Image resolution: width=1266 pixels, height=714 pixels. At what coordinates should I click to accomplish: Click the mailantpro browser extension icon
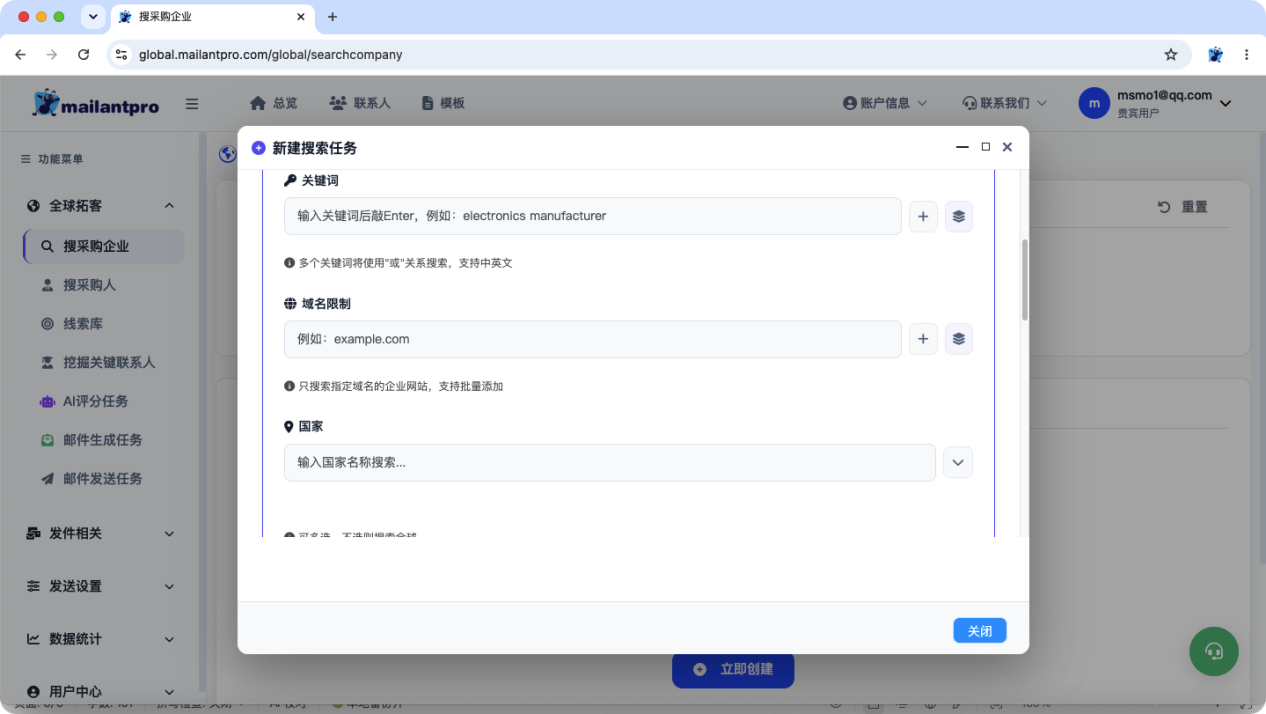click(x=1215, y=55)
